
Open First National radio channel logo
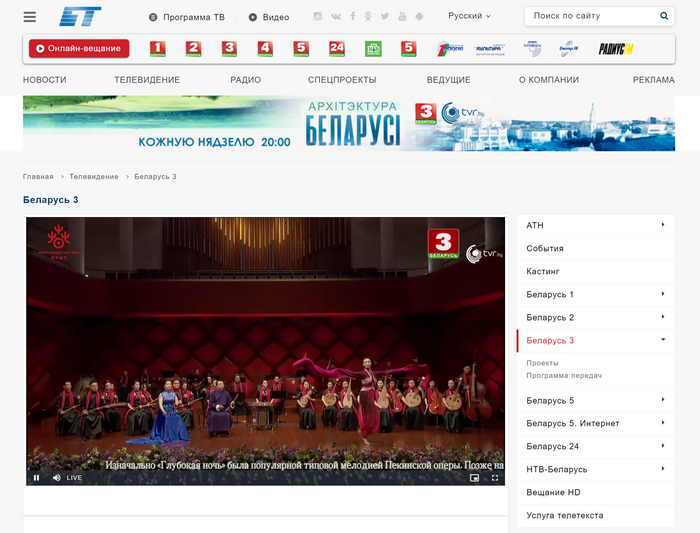coord(450,49)
